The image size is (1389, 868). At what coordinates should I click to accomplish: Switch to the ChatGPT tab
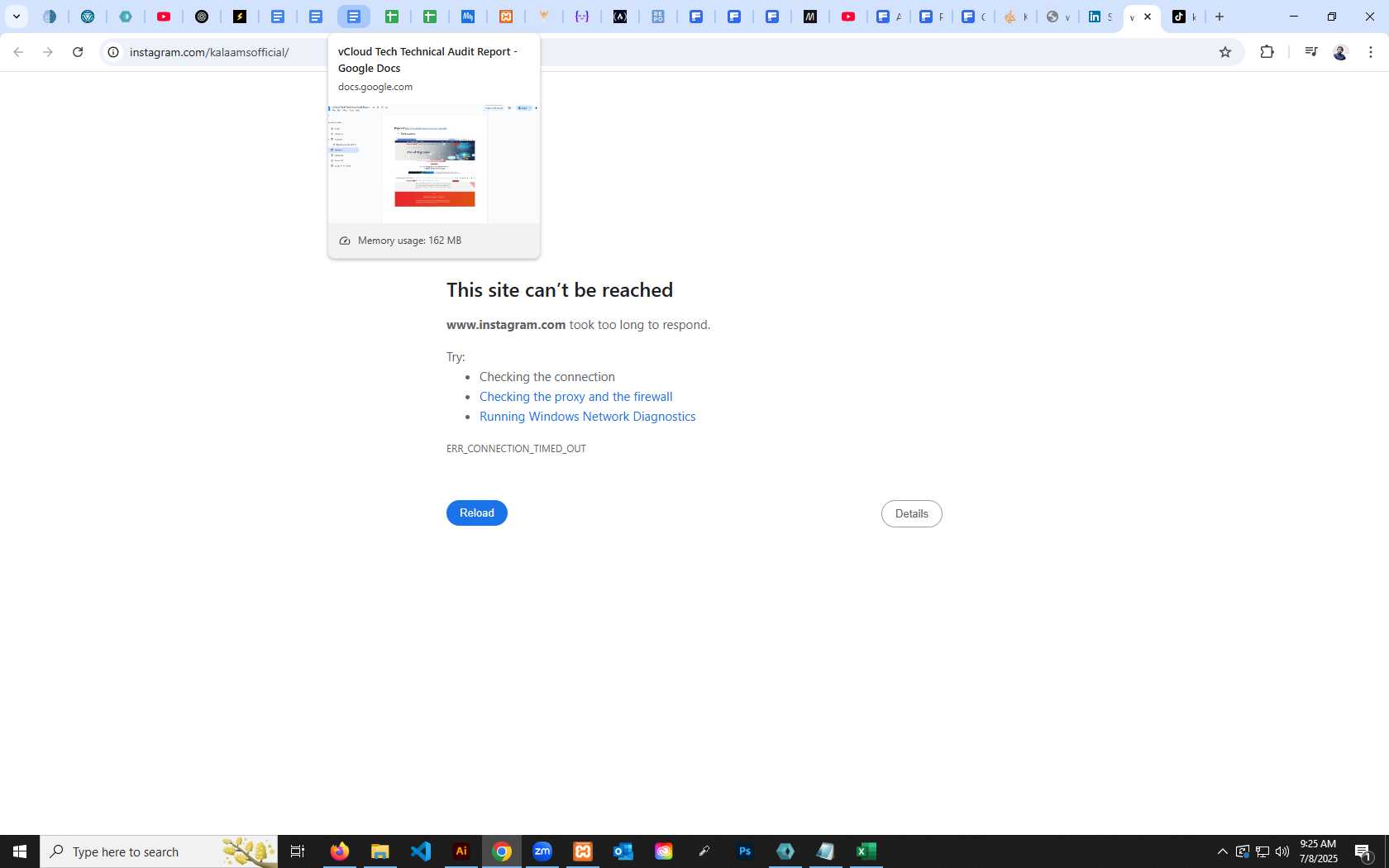click(x=202, y=17)
